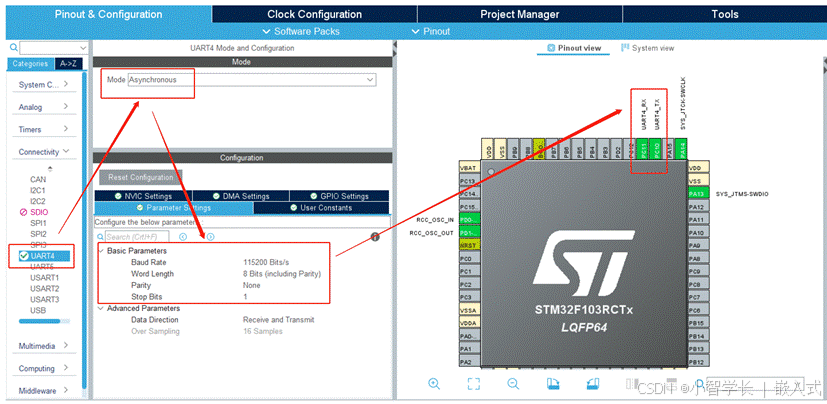Switch to the A->Z sort tab
This screenshot has height=404, width=827.
68,64
